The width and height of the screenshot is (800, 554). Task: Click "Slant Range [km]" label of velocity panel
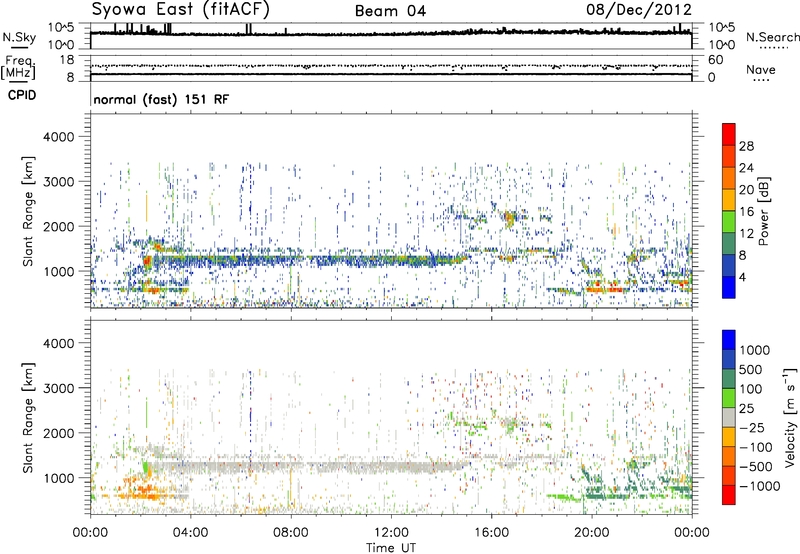pyautogui.click(x=28, y=417)
